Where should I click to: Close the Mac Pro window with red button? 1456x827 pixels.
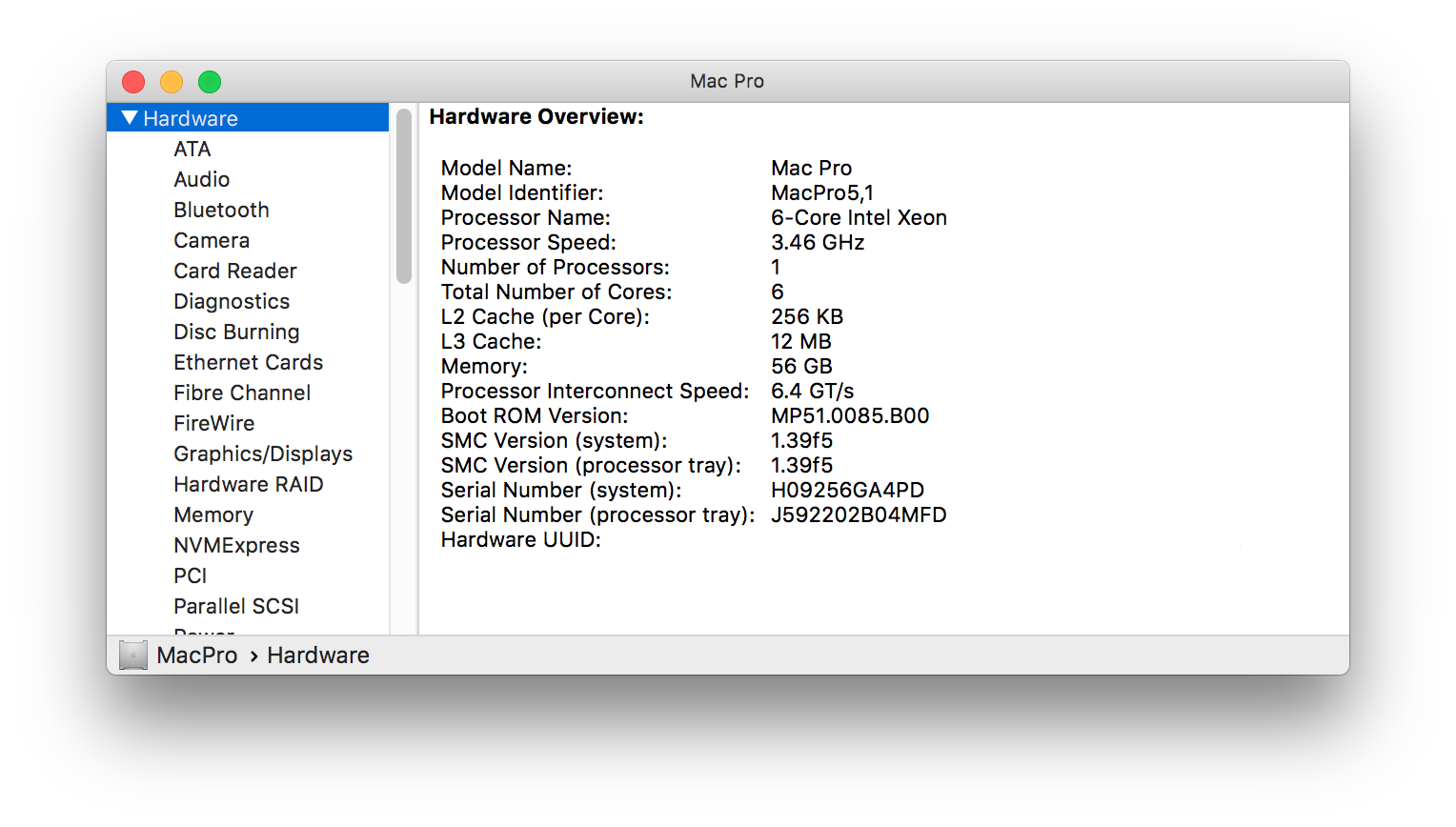point(133,82)
